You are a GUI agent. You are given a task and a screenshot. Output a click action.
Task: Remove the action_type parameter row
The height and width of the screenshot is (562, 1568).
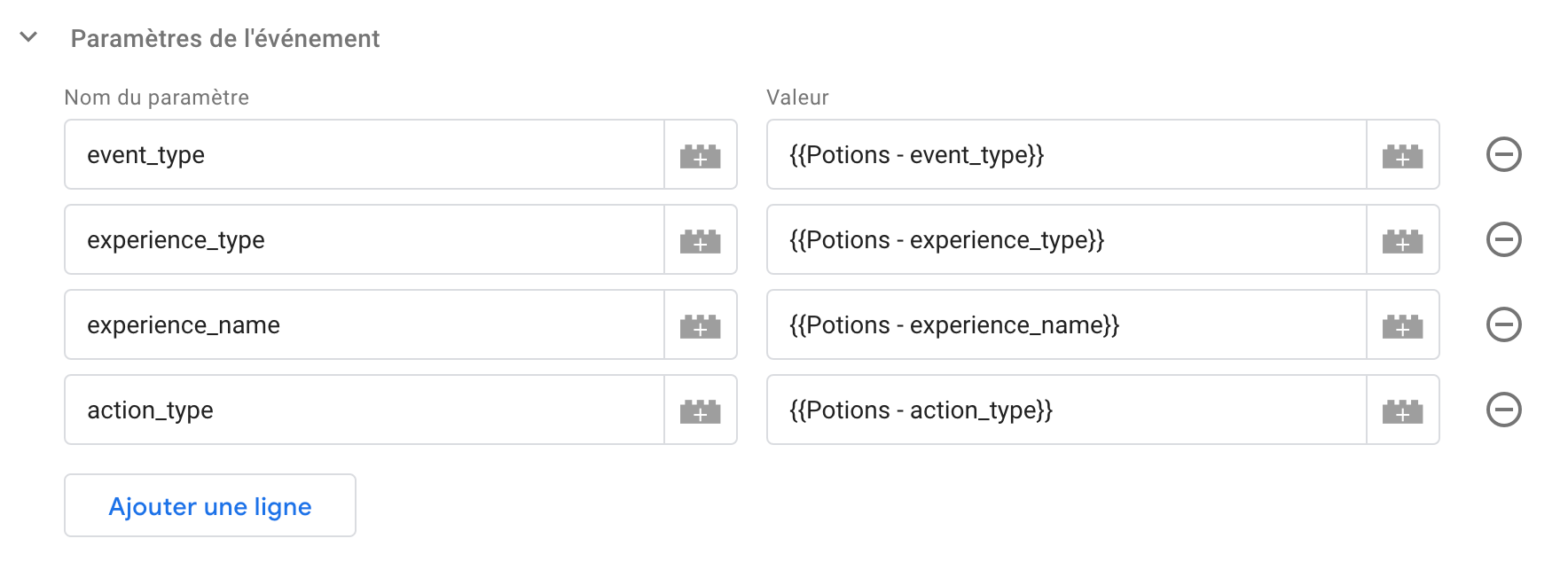(1504, 410)
